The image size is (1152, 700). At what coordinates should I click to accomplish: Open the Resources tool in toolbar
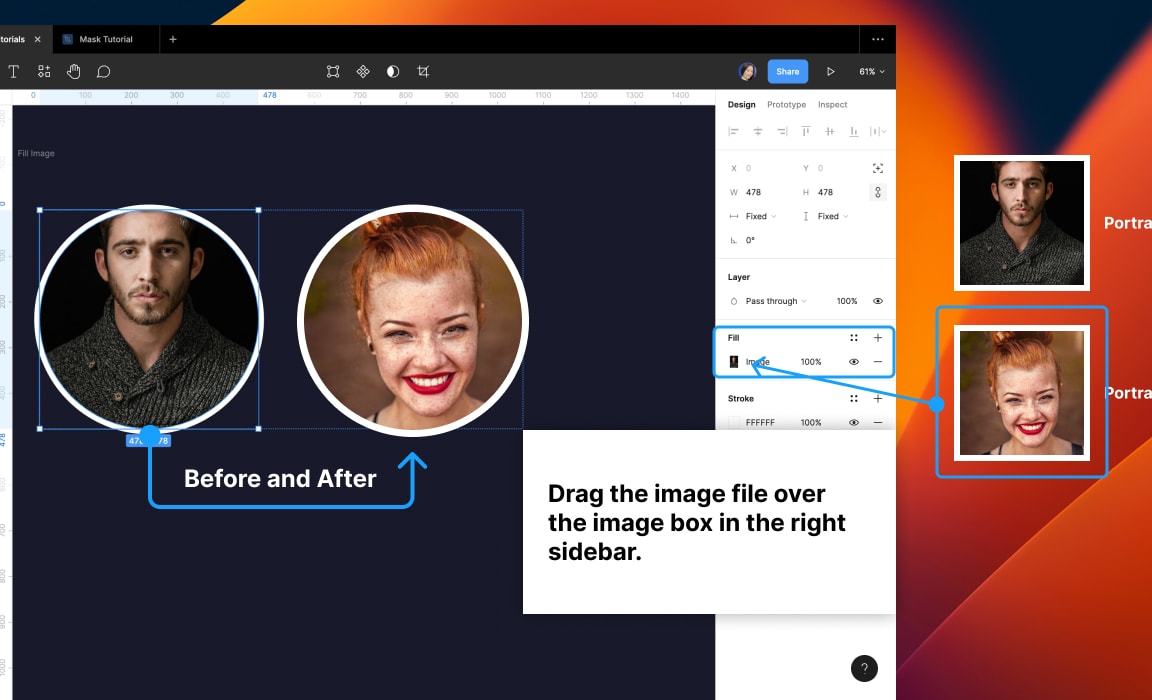coord(44,71)
